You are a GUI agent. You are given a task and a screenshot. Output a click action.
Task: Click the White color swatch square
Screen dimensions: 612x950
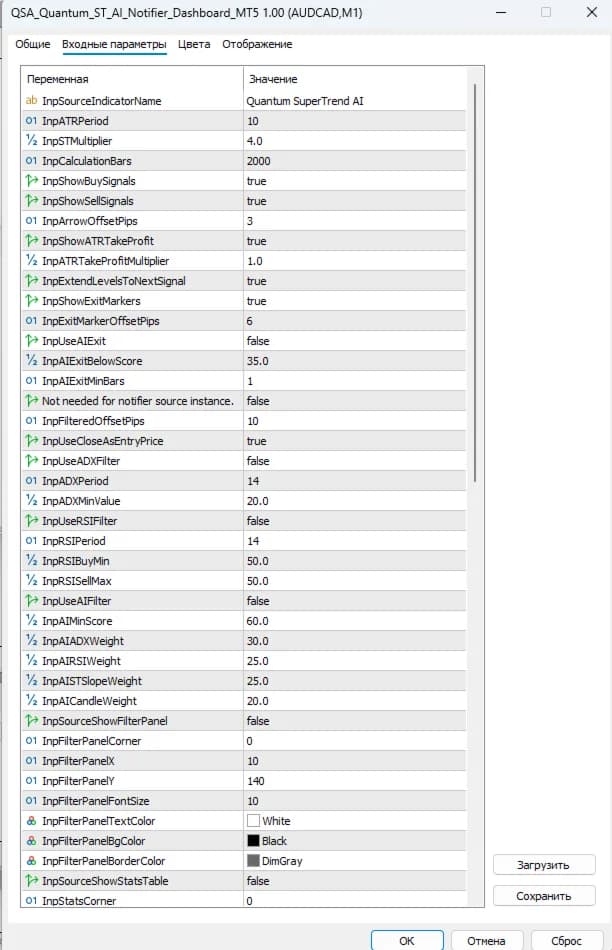pos(253,820)
